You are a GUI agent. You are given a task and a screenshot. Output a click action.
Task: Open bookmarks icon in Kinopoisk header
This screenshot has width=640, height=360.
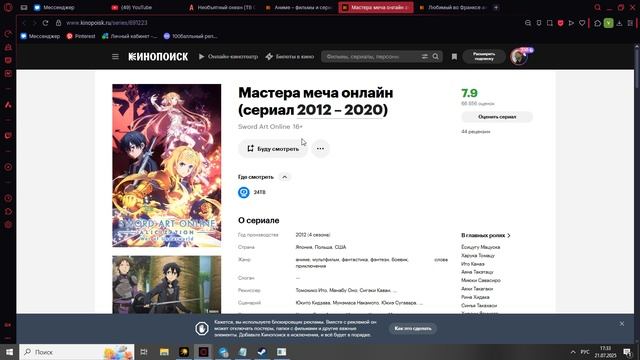(454, 57)
